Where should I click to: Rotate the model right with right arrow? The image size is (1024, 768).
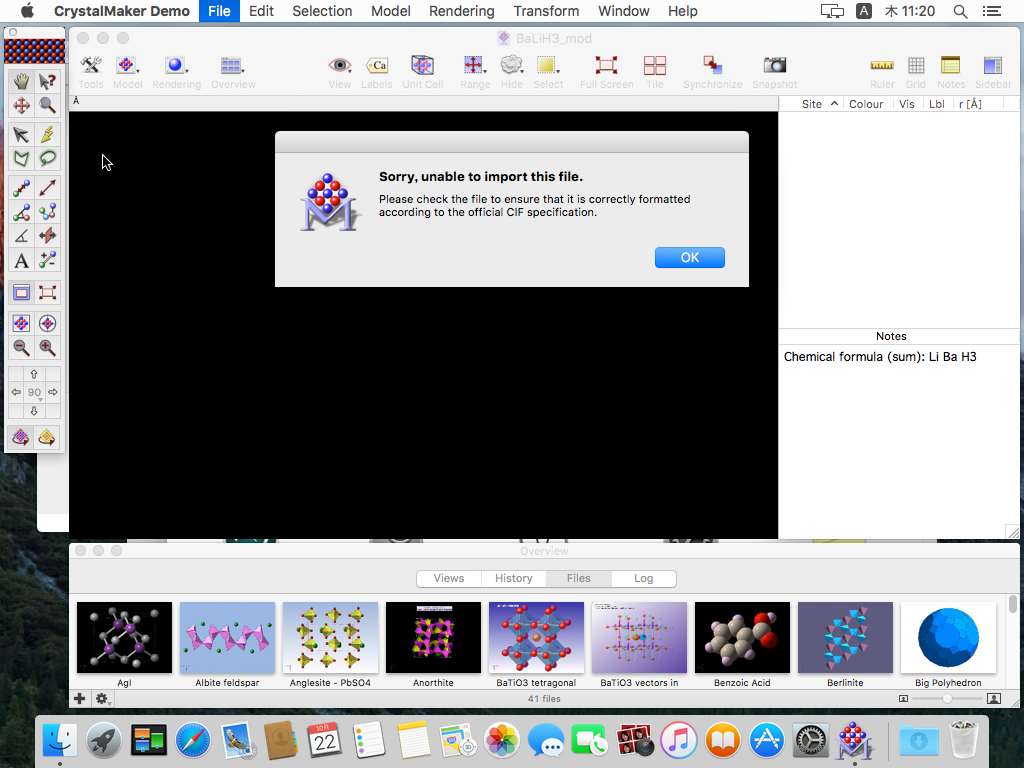(x=53, y=392)
